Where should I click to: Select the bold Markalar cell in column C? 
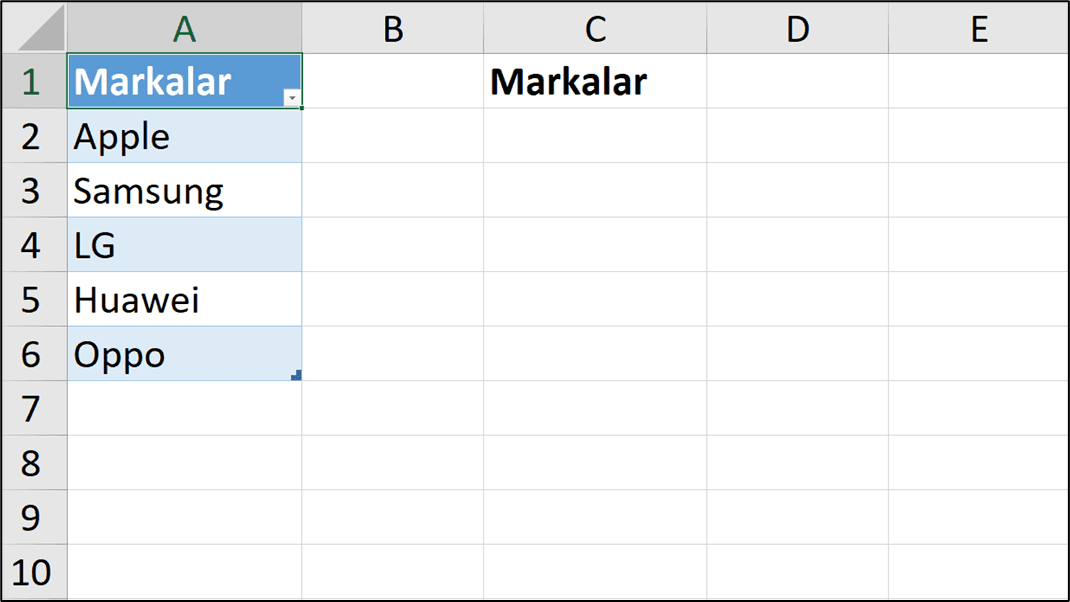[x=595, y=81]
